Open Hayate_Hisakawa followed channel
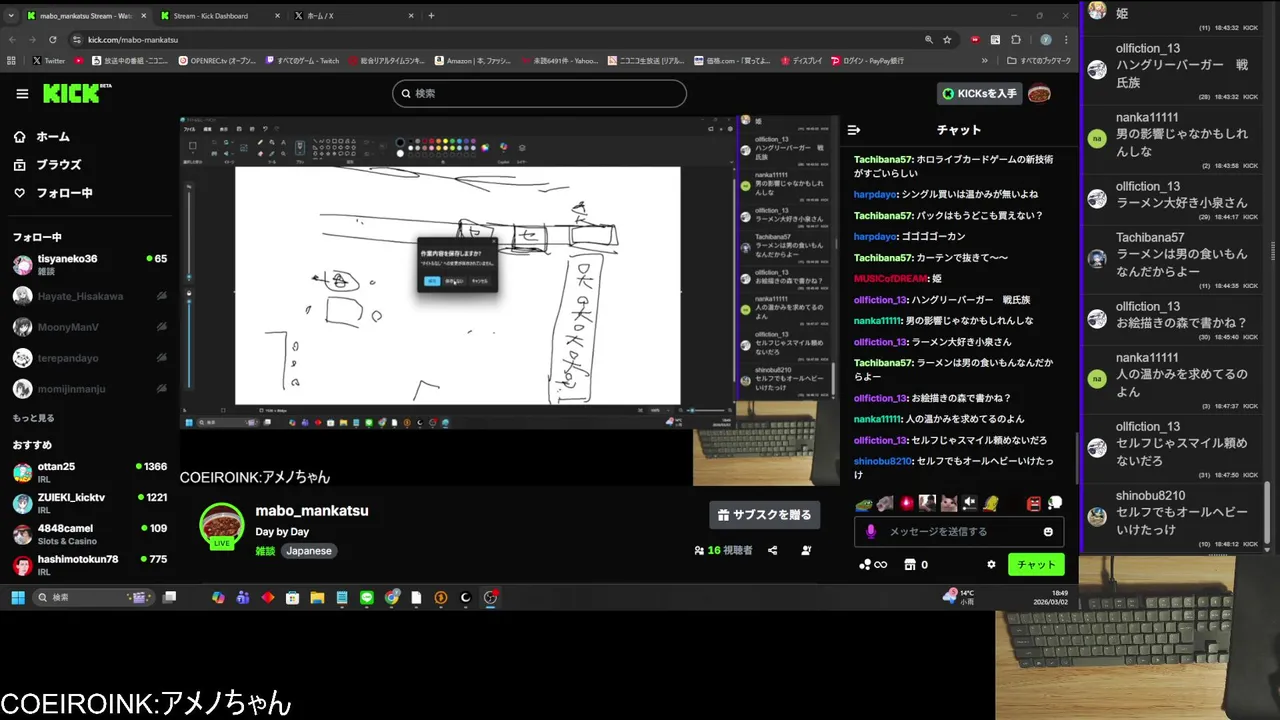The image size is (1280, 720). point(90,296)
